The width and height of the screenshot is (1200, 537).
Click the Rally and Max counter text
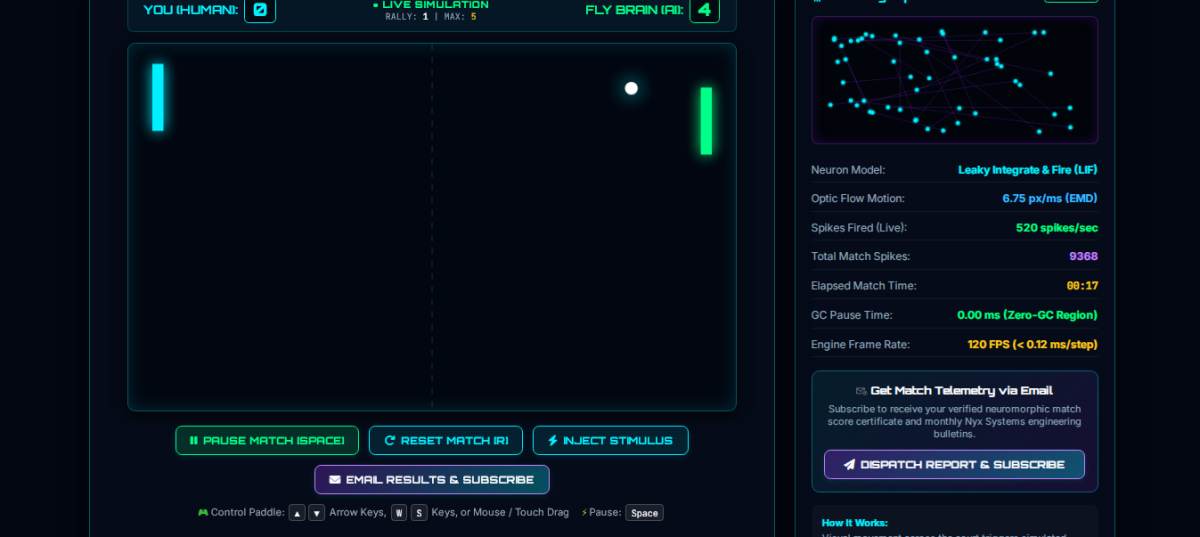coord(431,17)
